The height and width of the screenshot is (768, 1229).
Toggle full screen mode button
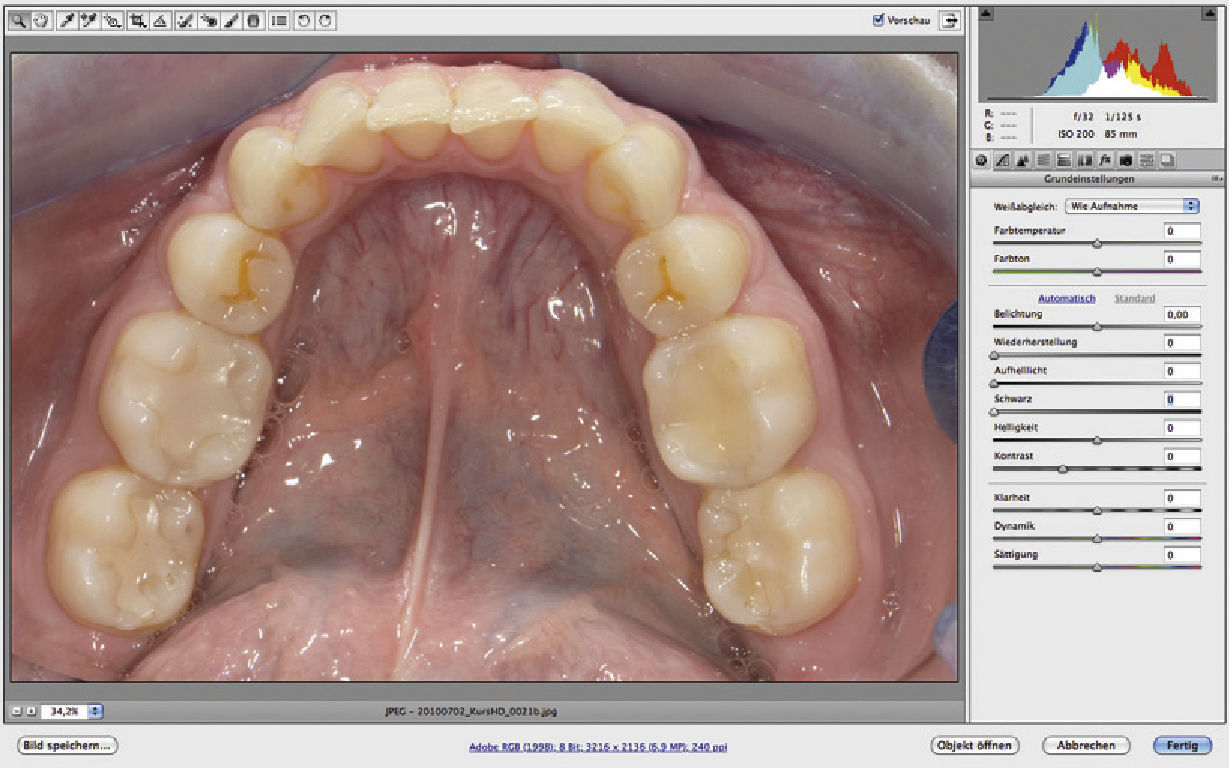click(946, 20)
